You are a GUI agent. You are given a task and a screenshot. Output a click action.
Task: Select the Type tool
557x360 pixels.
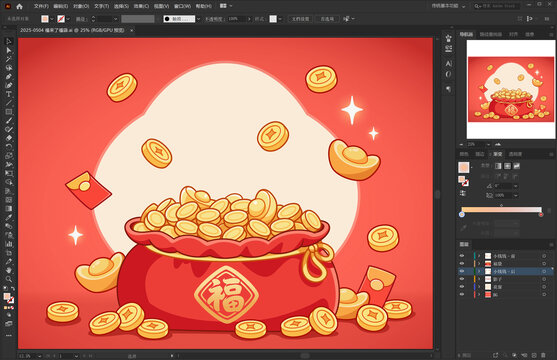pyautogui.click(x=9, y=94)
